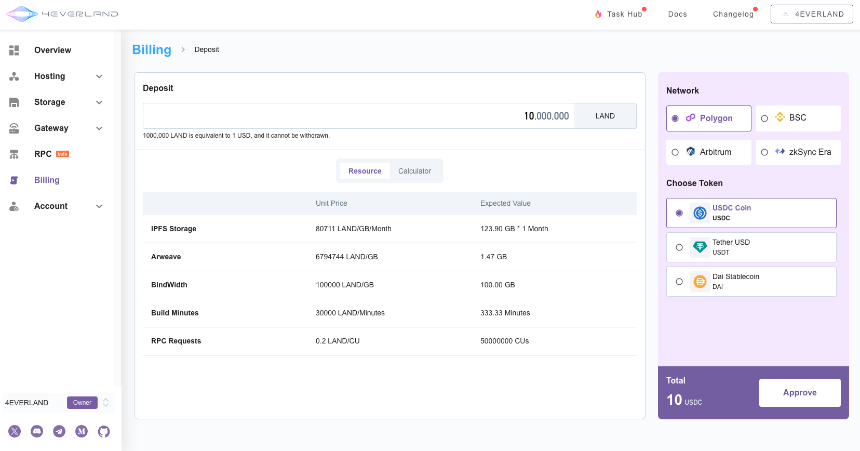Open the GitHub social icon
Viewport: 860px width, 451px height.
pyautogui.click(x=104, y=431)
